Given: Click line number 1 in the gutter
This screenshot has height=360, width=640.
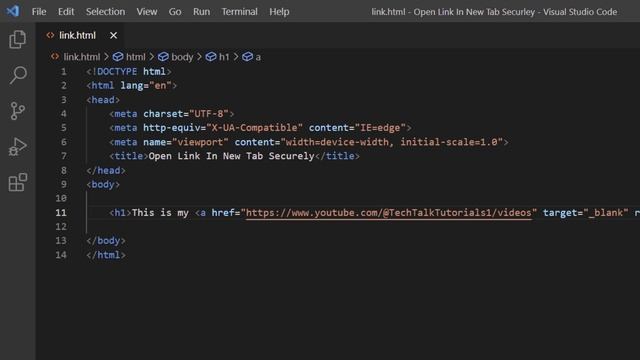Looking at the screenshot, I should point(64,72).
